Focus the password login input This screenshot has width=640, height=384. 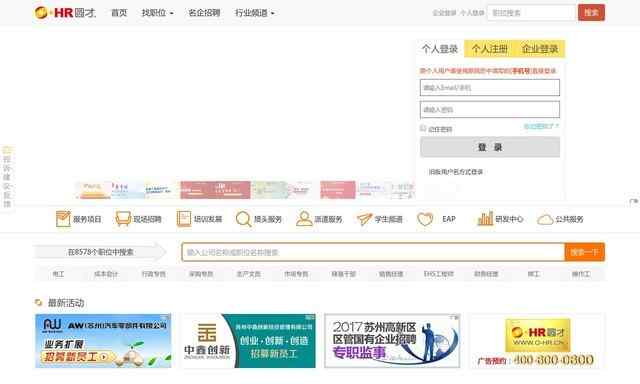(x=490, y=109)
